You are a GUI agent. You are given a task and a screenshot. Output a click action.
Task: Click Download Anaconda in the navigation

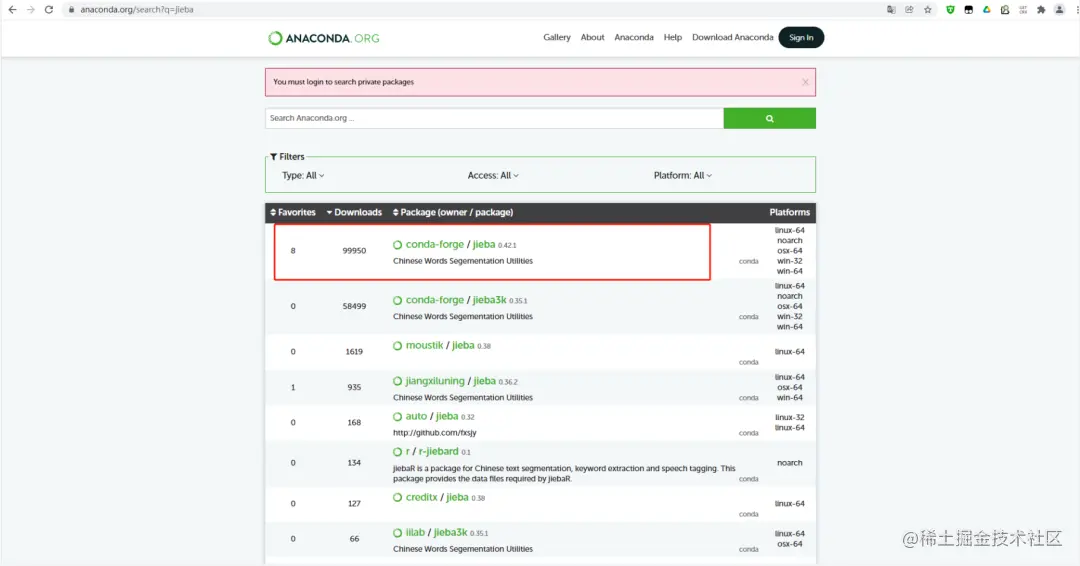point(732,37)
